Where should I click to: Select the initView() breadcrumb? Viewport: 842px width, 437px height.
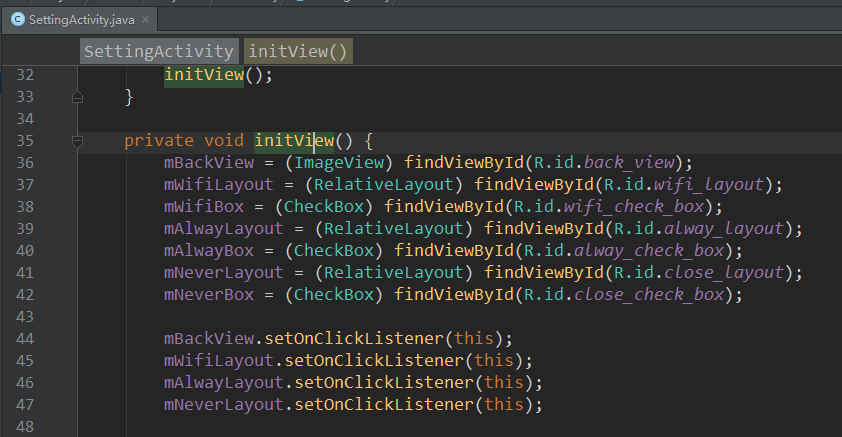[298, 52]
